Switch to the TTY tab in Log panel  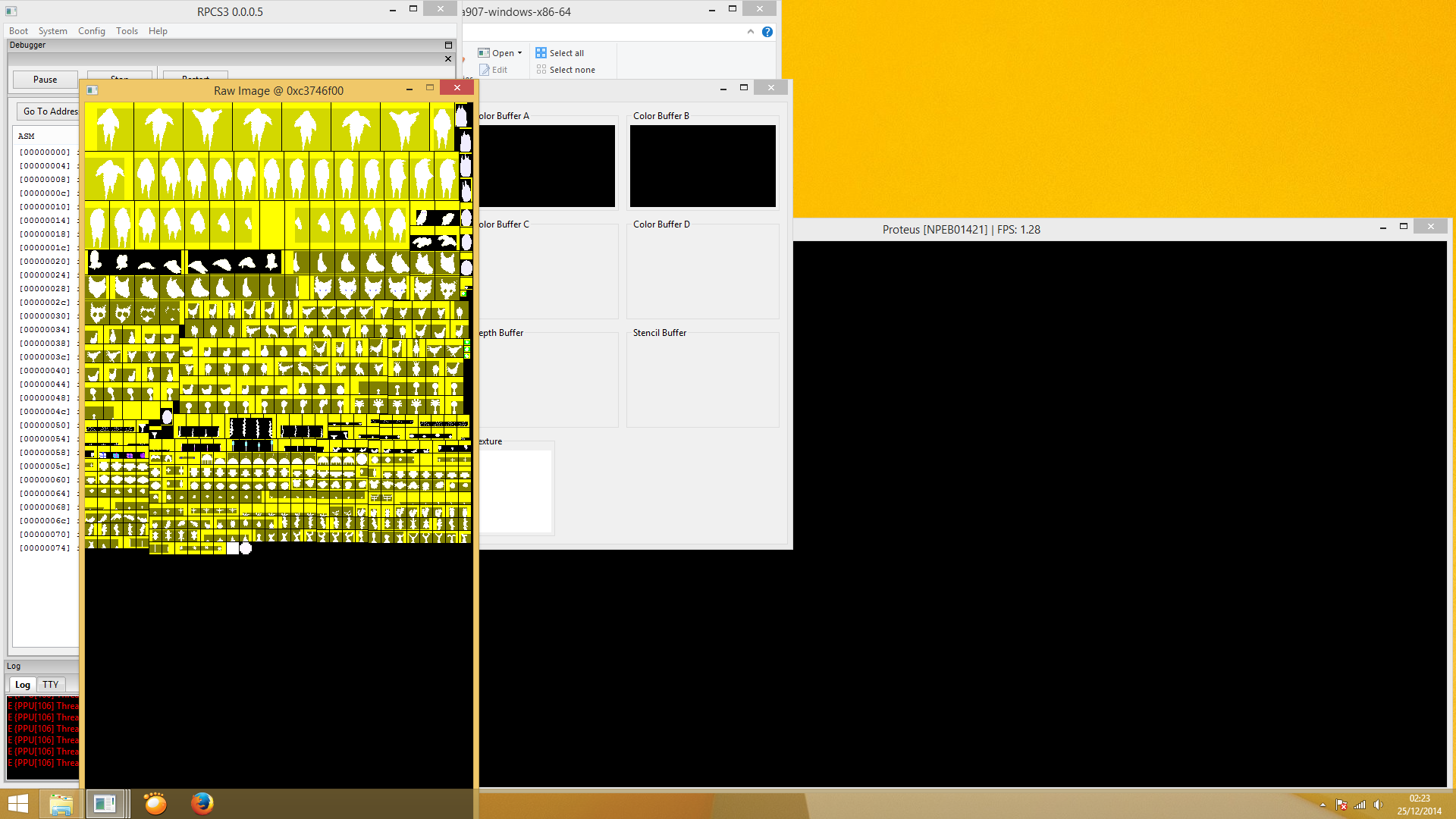(51, 685)
